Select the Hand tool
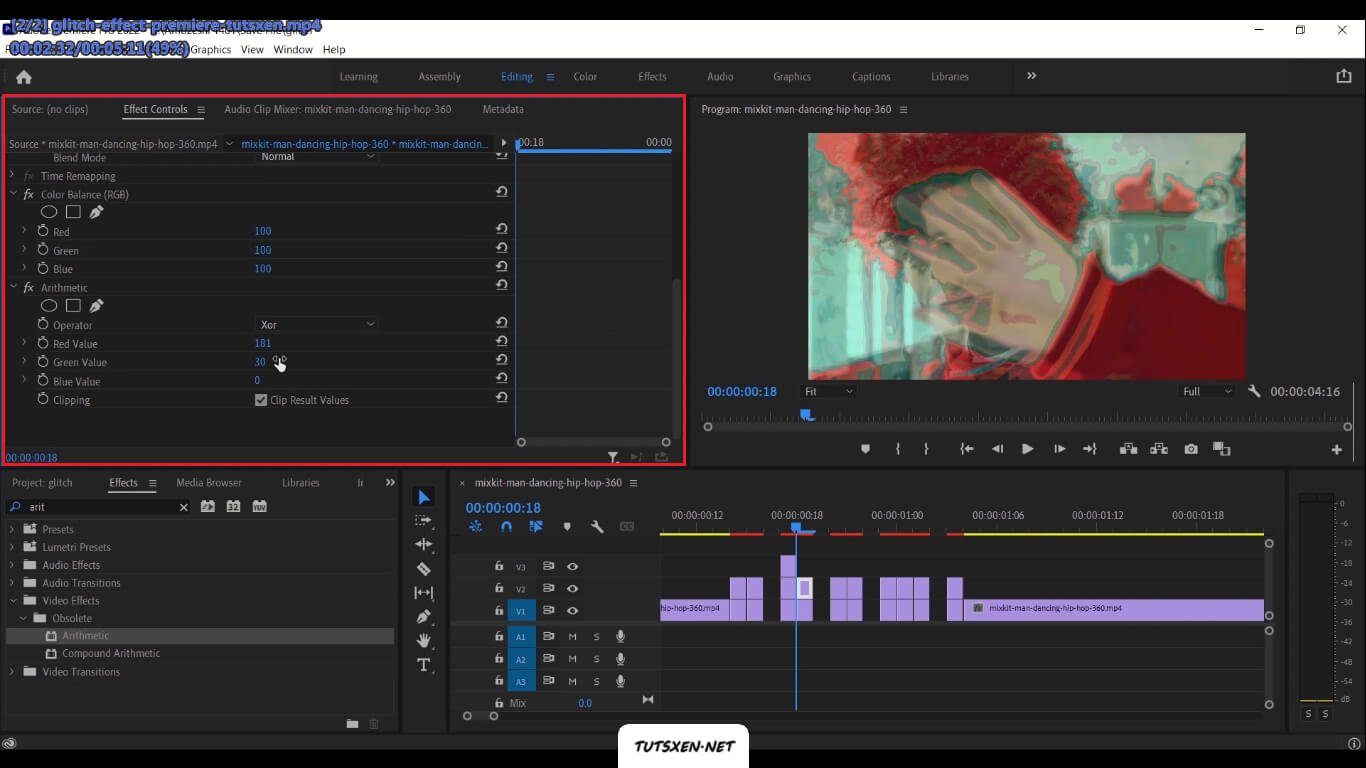 tap(423, 641)
